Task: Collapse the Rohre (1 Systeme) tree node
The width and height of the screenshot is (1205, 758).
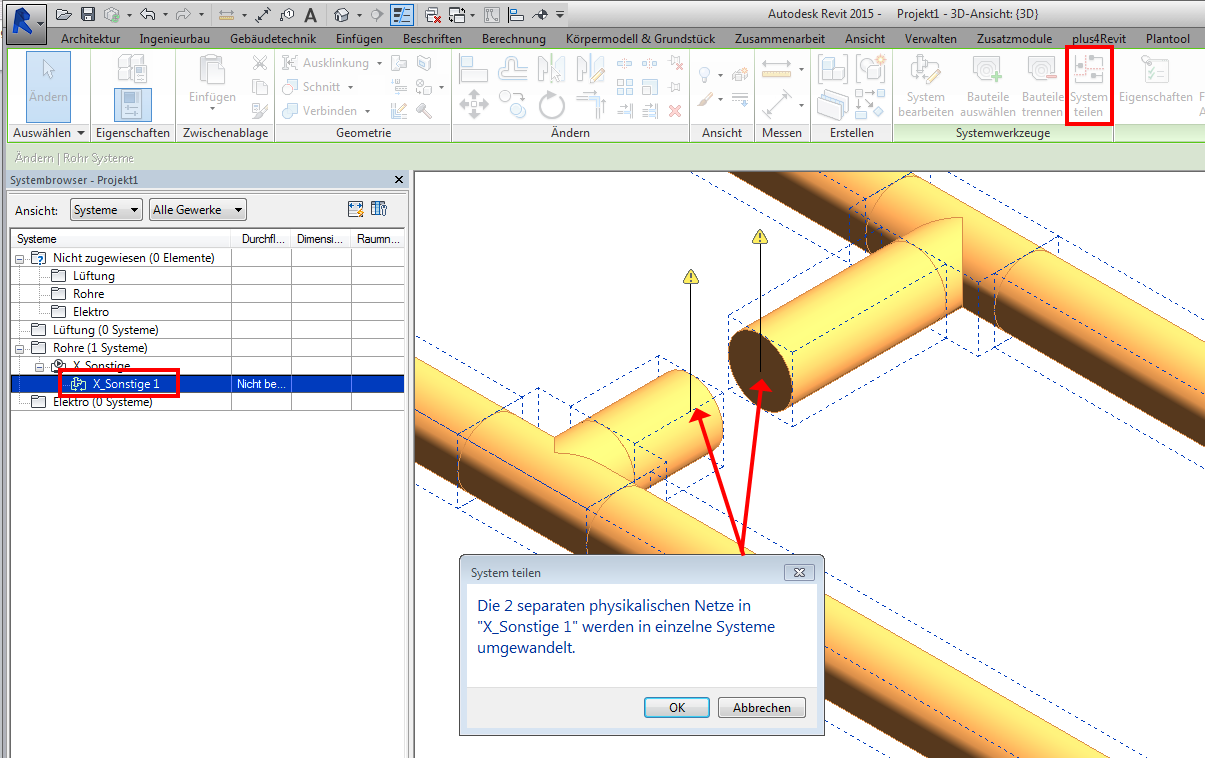Action: click(20, 348)
